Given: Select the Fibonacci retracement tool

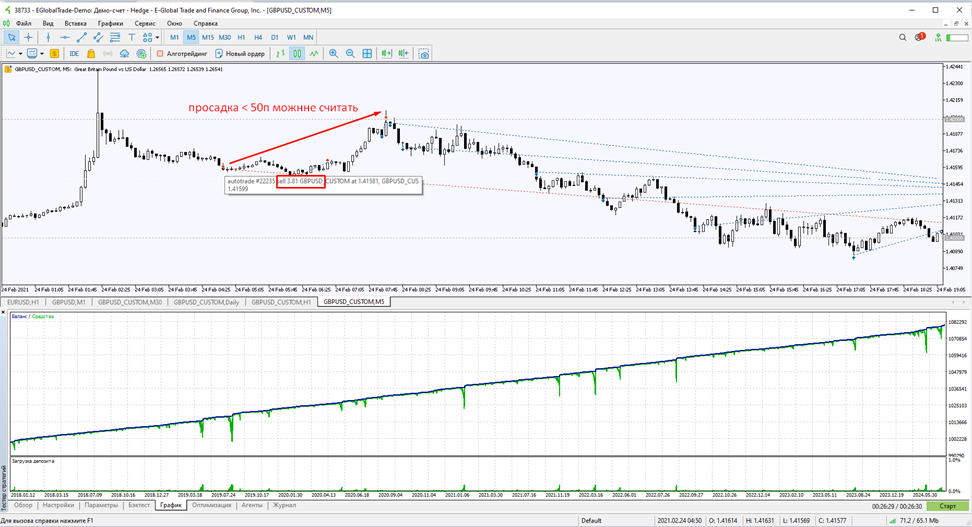Looking at the screenshot, I should pyautogui.click(x=115, y=37).
